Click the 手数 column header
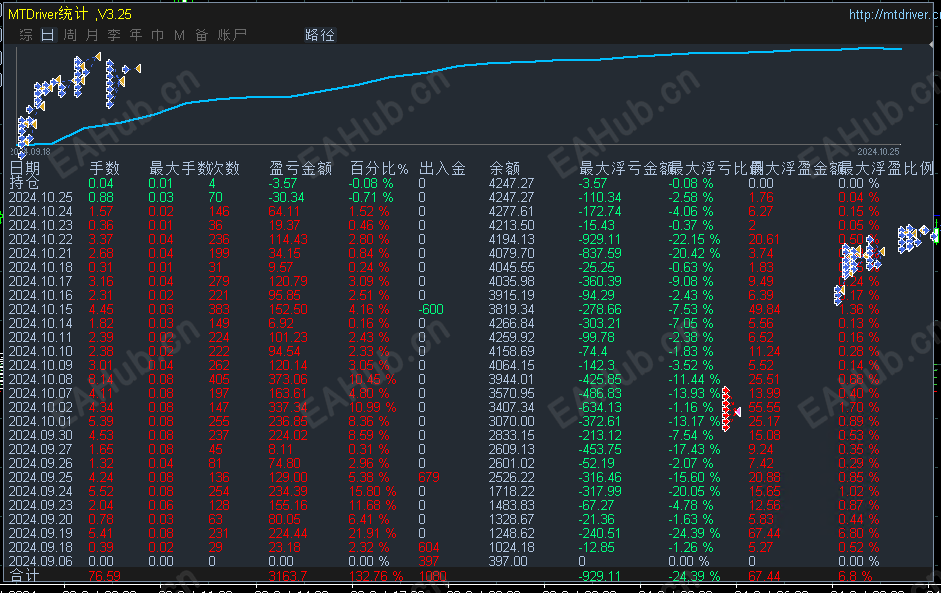 104,168
